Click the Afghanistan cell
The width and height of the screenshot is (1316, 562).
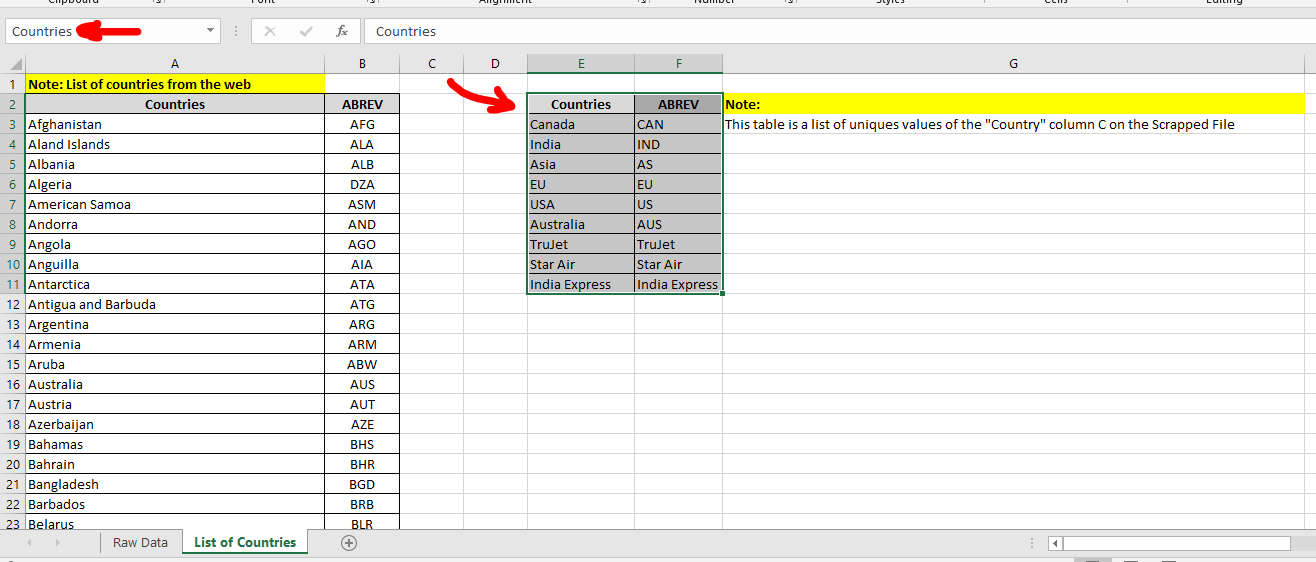coord(175,124)
